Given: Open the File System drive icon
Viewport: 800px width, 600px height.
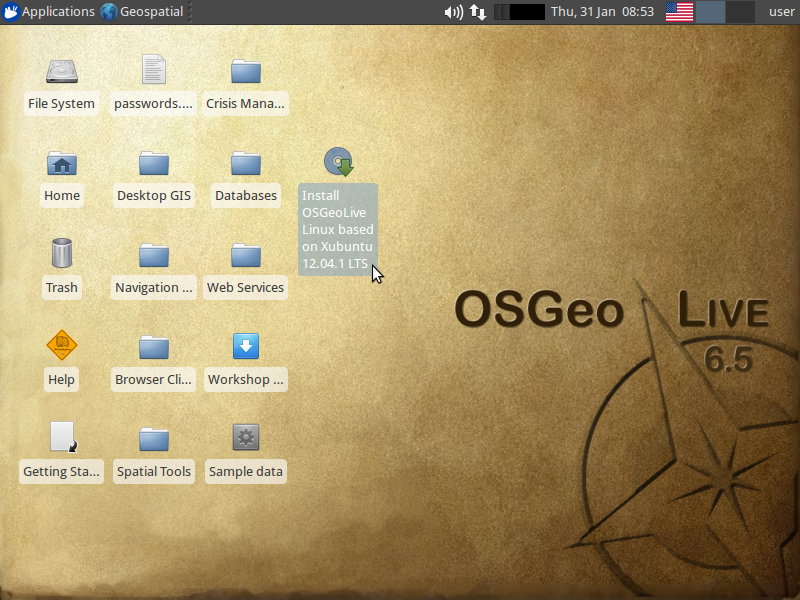Looking at the screenshot, I should coord(62,71).
